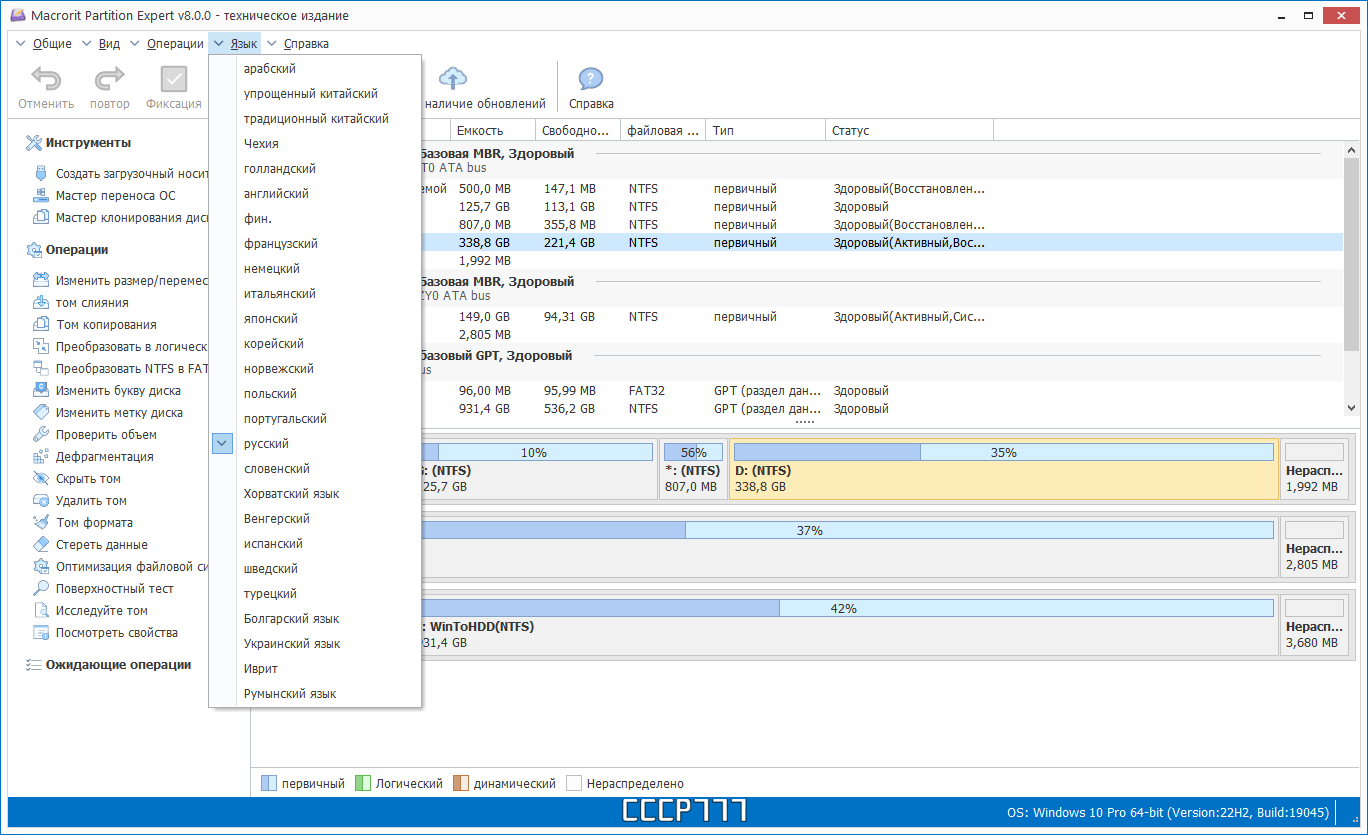Click Мастер переноса ОС link
The width and height of the screenshot is (1368, 835).
click(115, 196)
